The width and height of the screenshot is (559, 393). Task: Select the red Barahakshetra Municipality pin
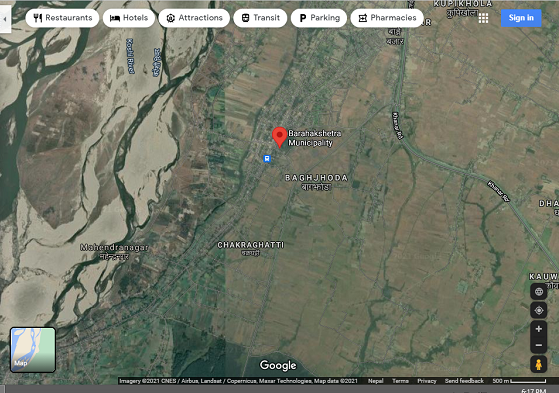pyautogui.click(x=280, y=137)
